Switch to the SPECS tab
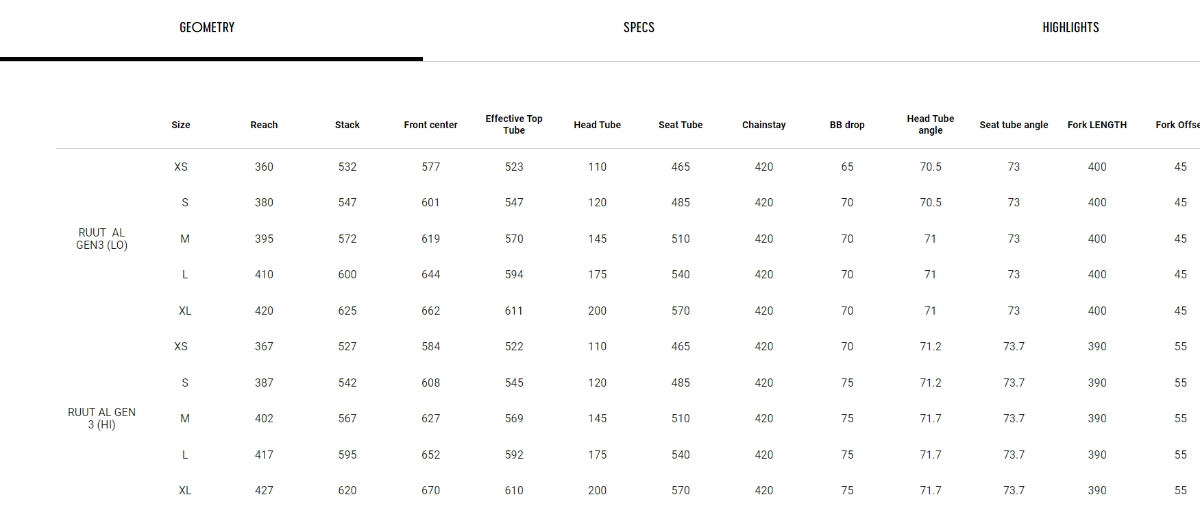 (x=638, y=28)
